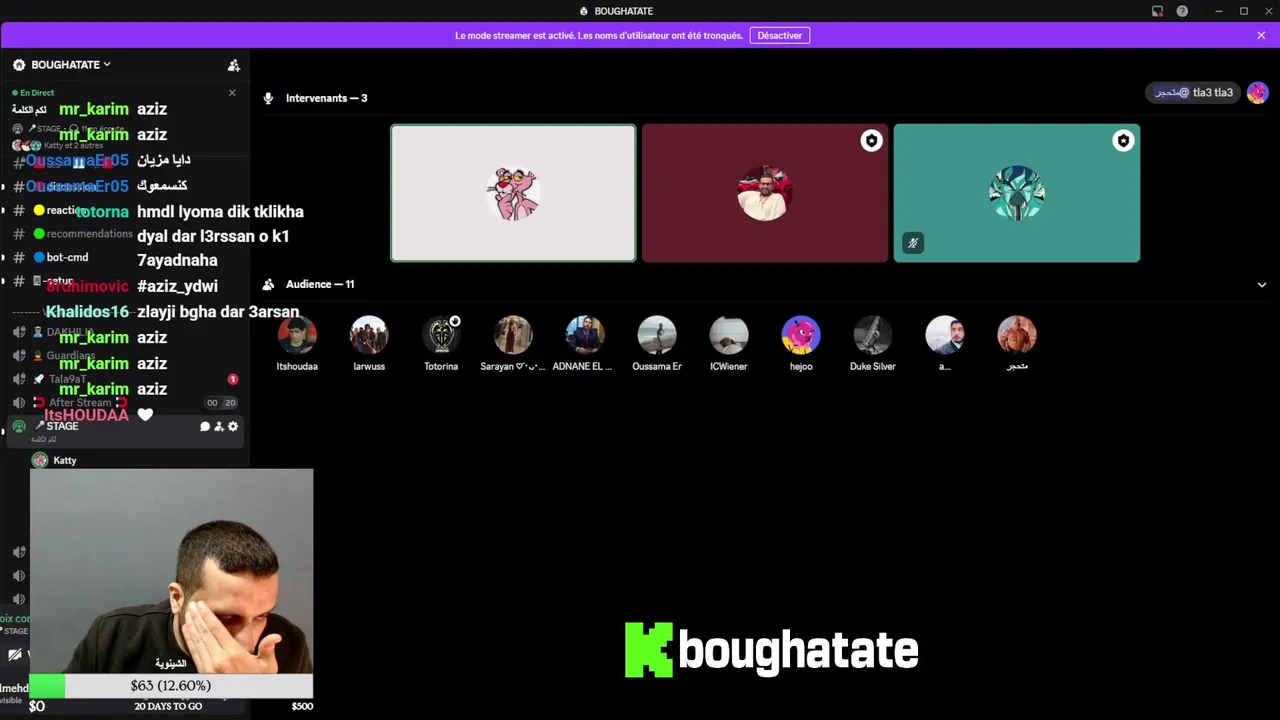Click the invite people icon beside server name
Screen dimensions: 1280x720
(x=234, y=65)
